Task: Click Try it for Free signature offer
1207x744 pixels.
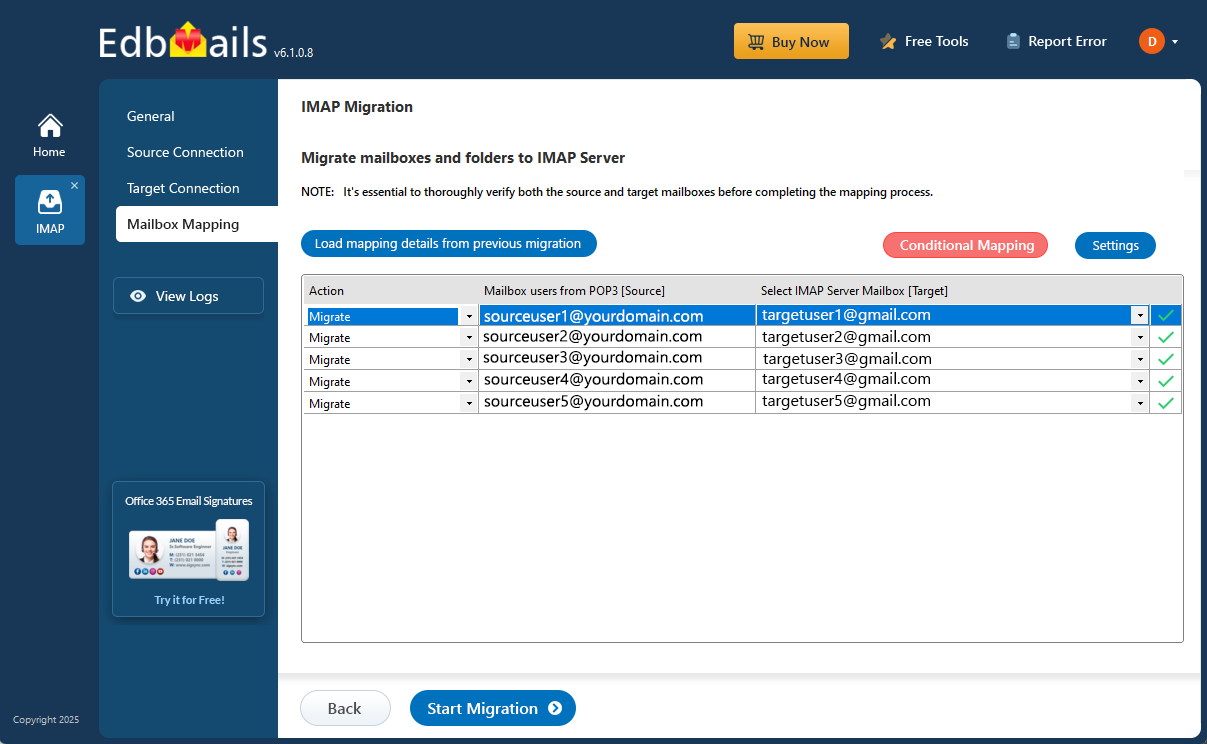Action: 188,599
